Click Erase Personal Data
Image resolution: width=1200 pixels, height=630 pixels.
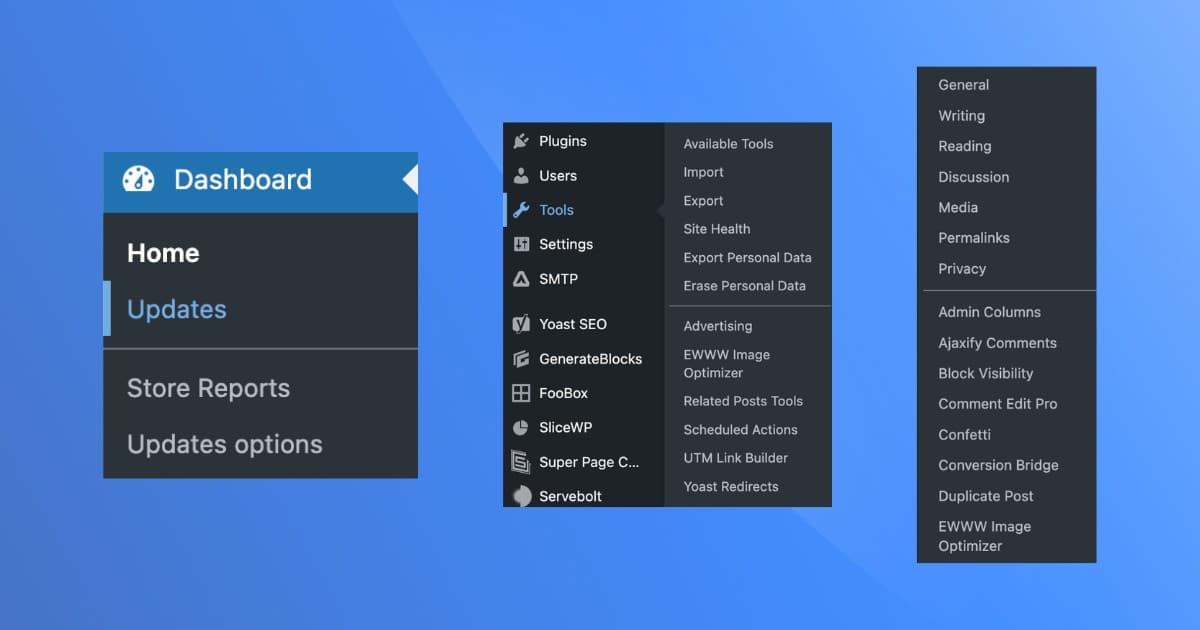(x=745, y=286)
